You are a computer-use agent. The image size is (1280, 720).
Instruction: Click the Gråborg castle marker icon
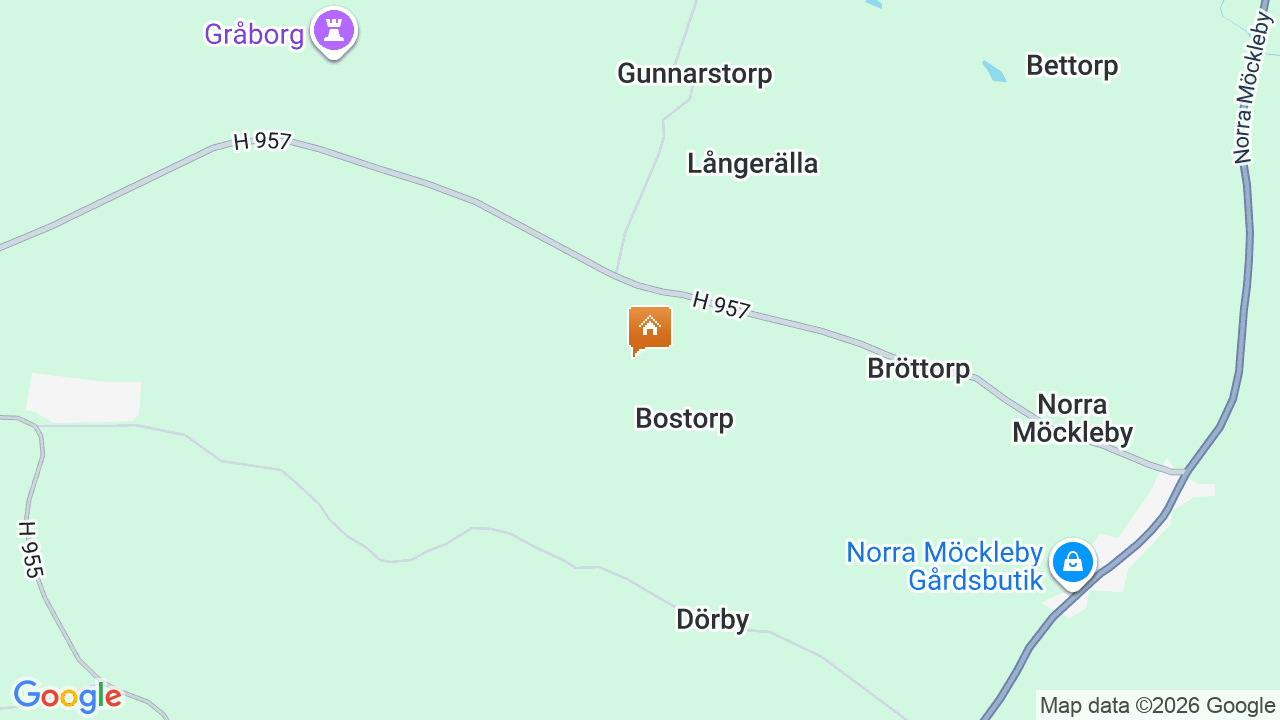click(334, 31)
